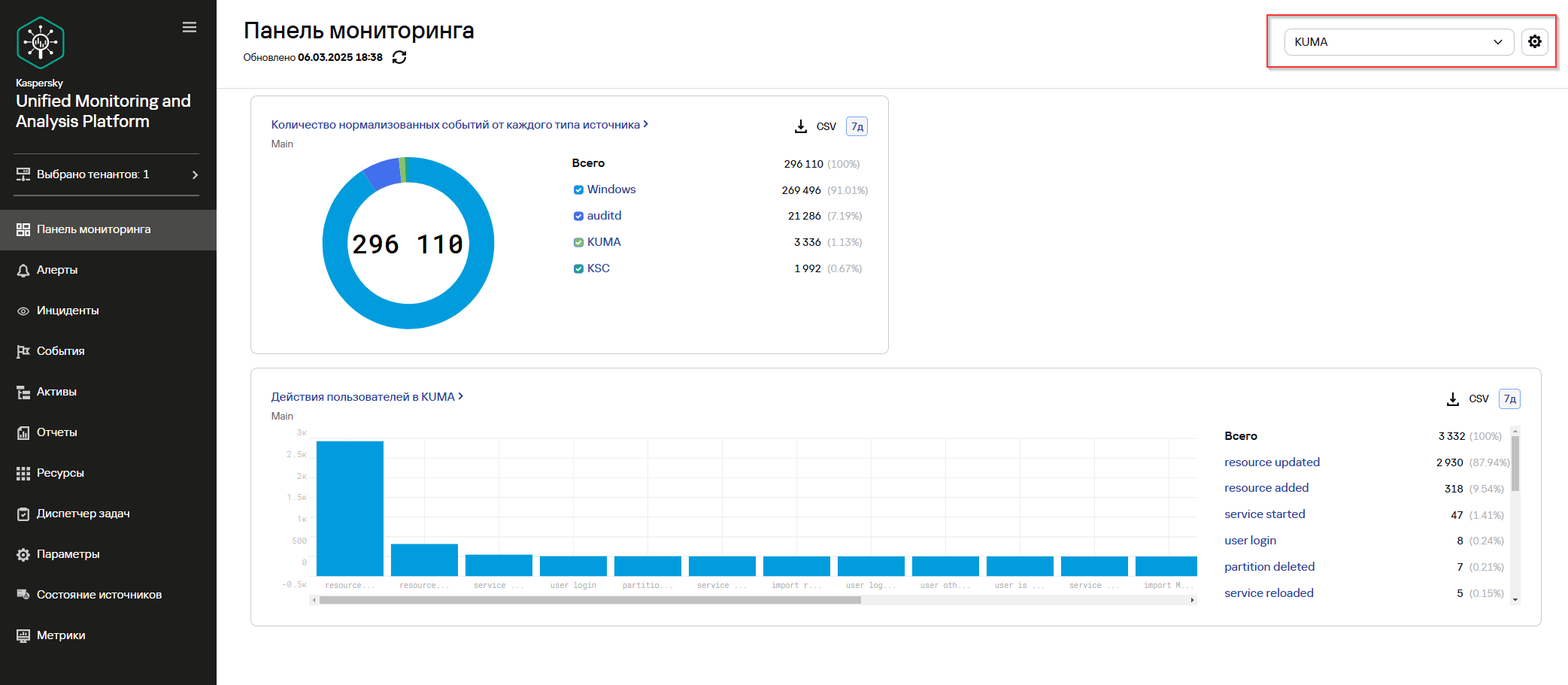Click the monitor icon for Метрики
Screen dimensions: 1568x685
[x=23, y=635]
